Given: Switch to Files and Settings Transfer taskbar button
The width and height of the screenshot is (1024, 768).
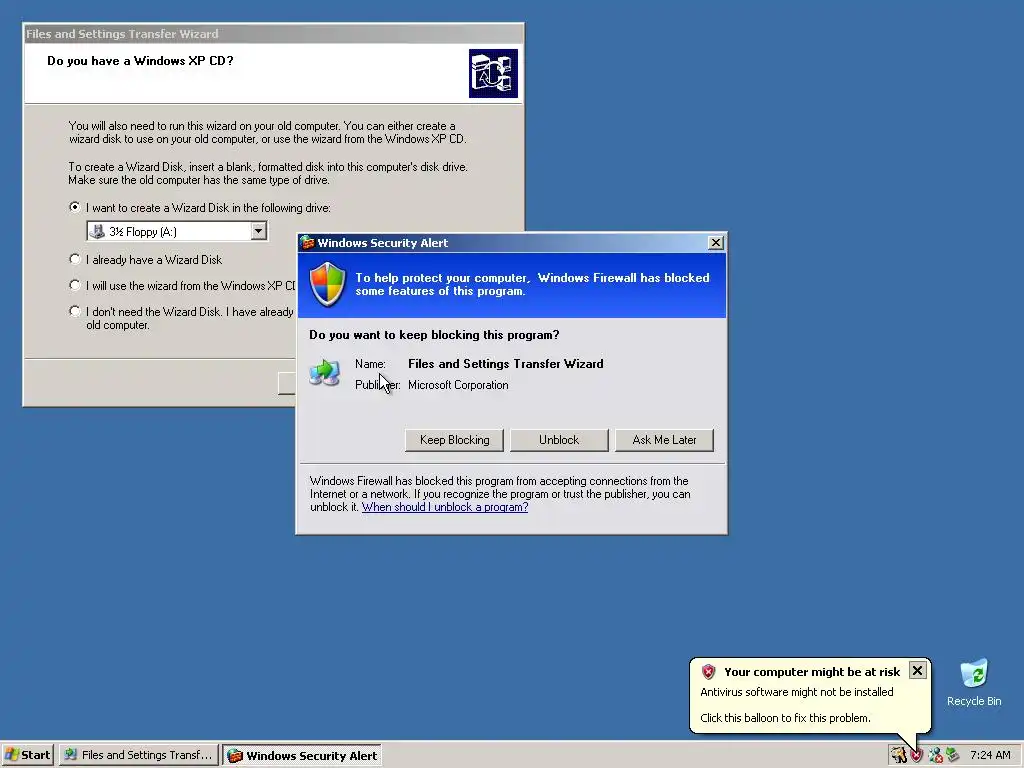Looking at the screenshot, I should click(138, 755).
